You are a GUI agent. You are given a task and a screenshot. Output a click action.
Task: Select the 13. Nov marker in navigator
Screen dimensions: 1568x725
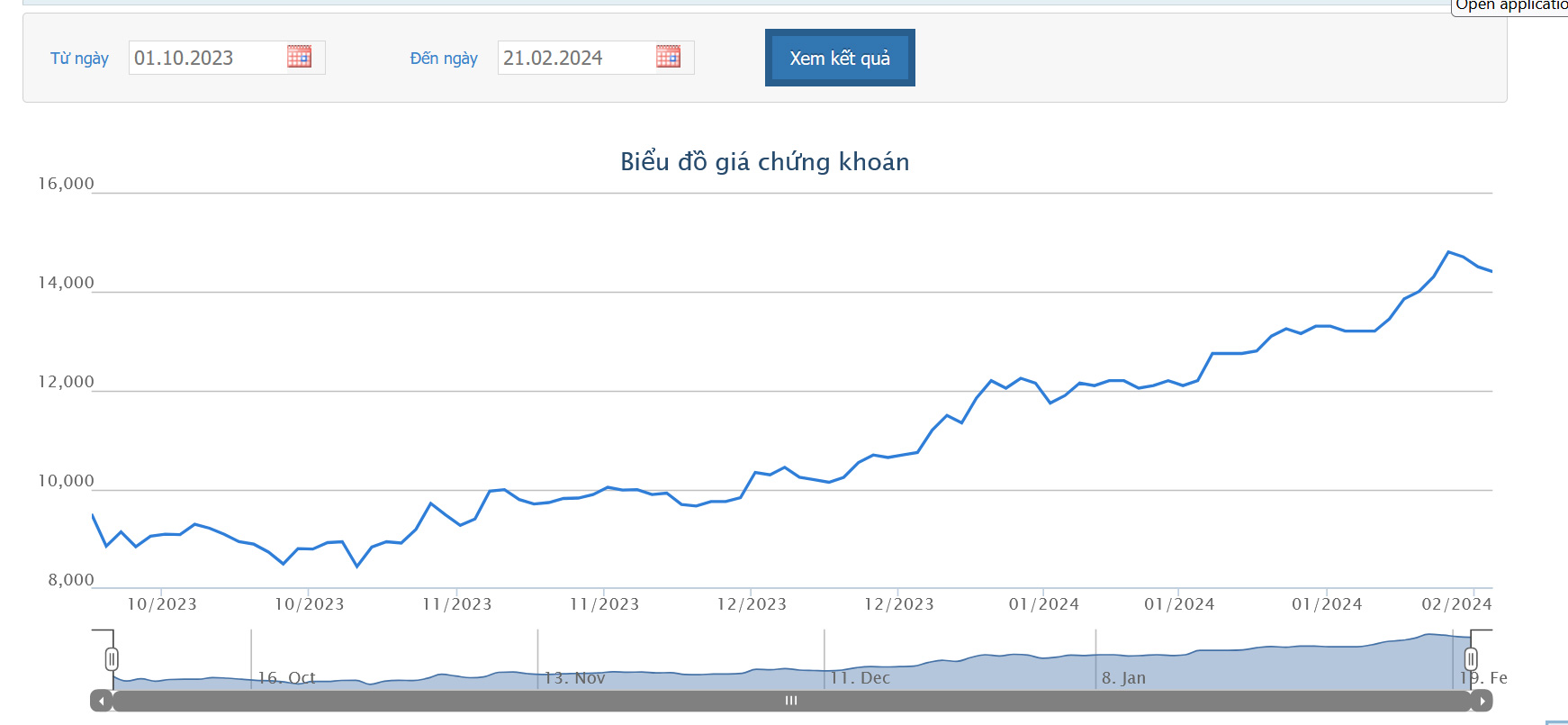point(574,677)
